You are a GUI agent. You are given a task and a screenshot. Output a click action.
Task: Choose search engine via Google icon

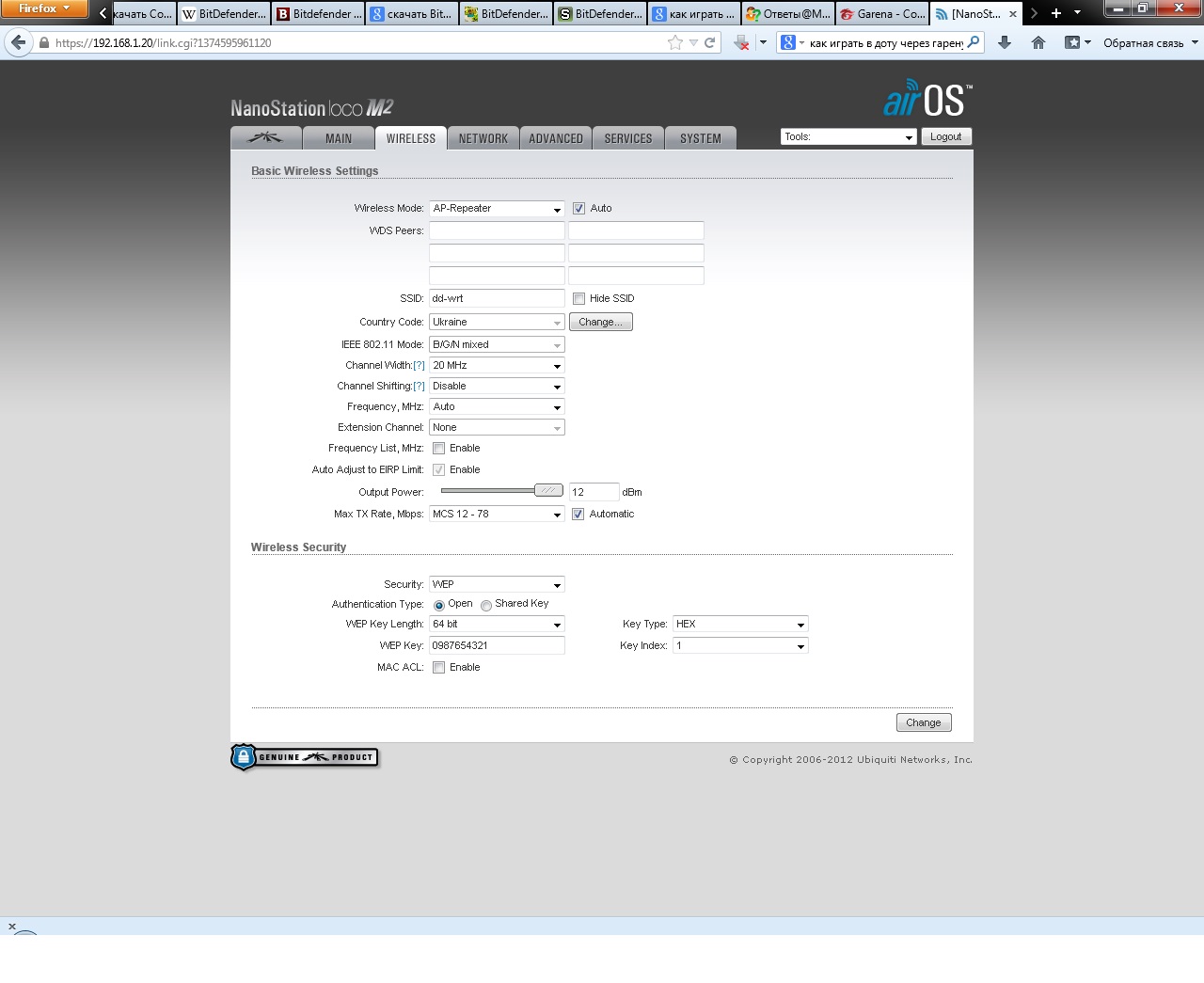[792, 42]
